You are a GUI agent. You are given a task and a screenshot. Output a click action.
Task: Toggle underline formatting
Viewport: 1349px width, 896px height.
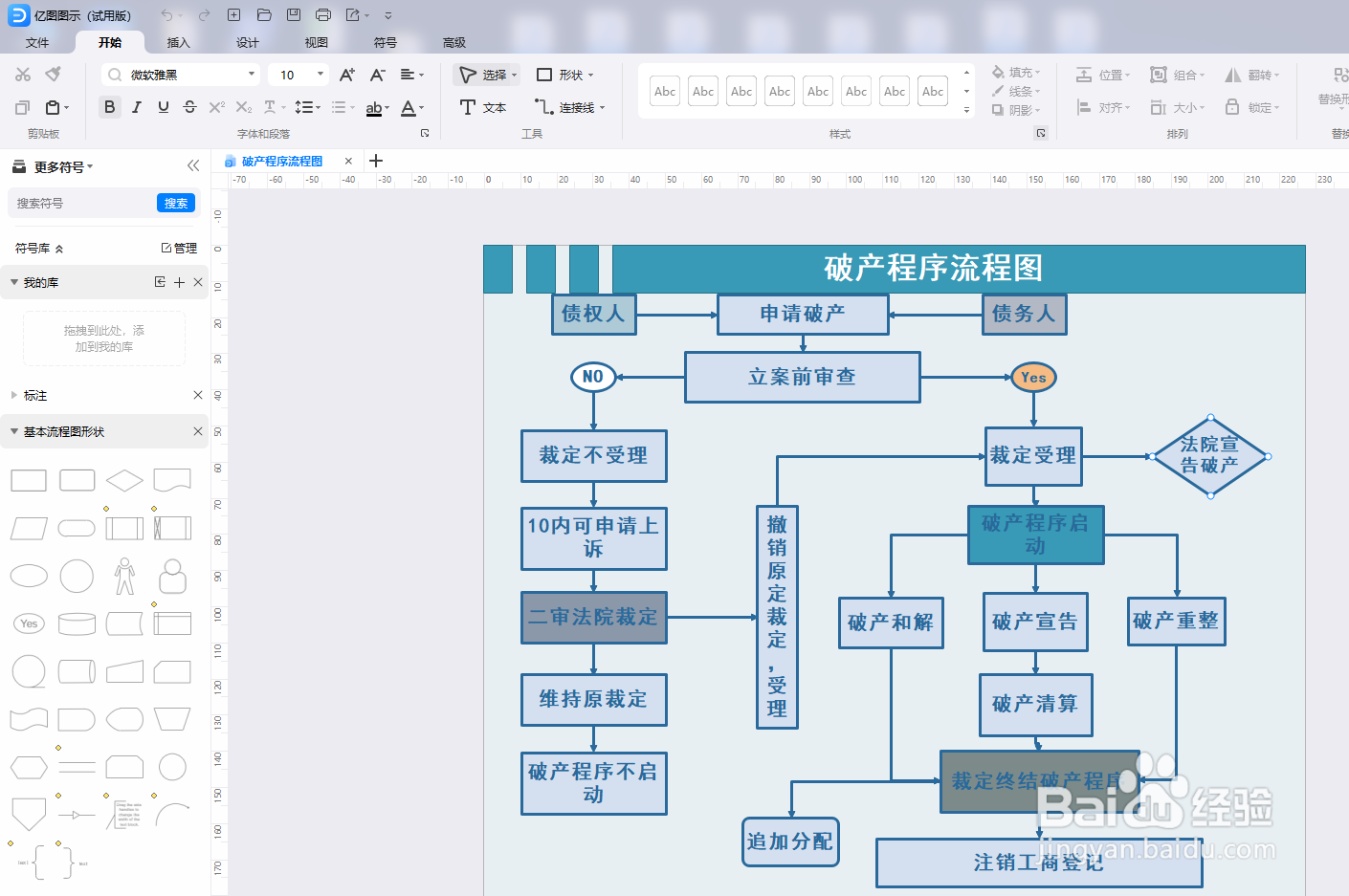162,107
